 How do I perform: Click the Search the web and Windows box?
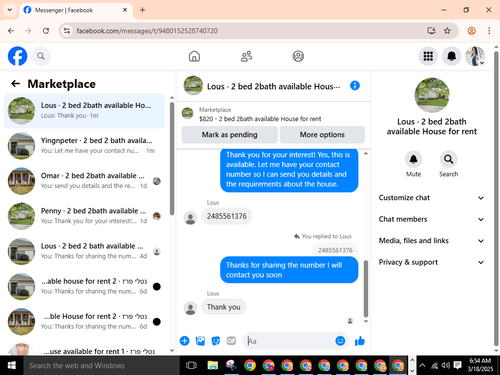tap(101, 365)
